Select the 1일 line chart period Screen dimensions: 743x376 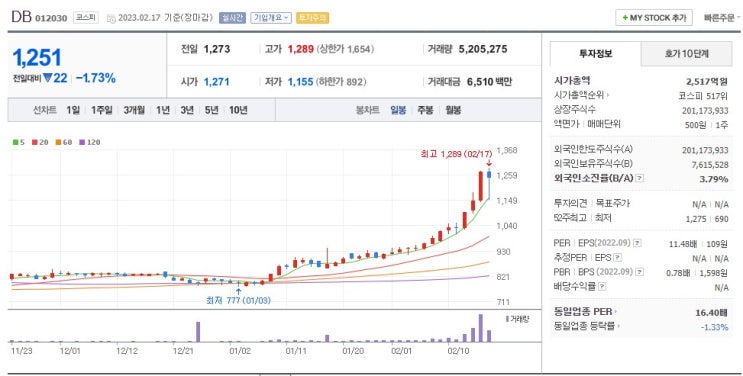point(73,110)
